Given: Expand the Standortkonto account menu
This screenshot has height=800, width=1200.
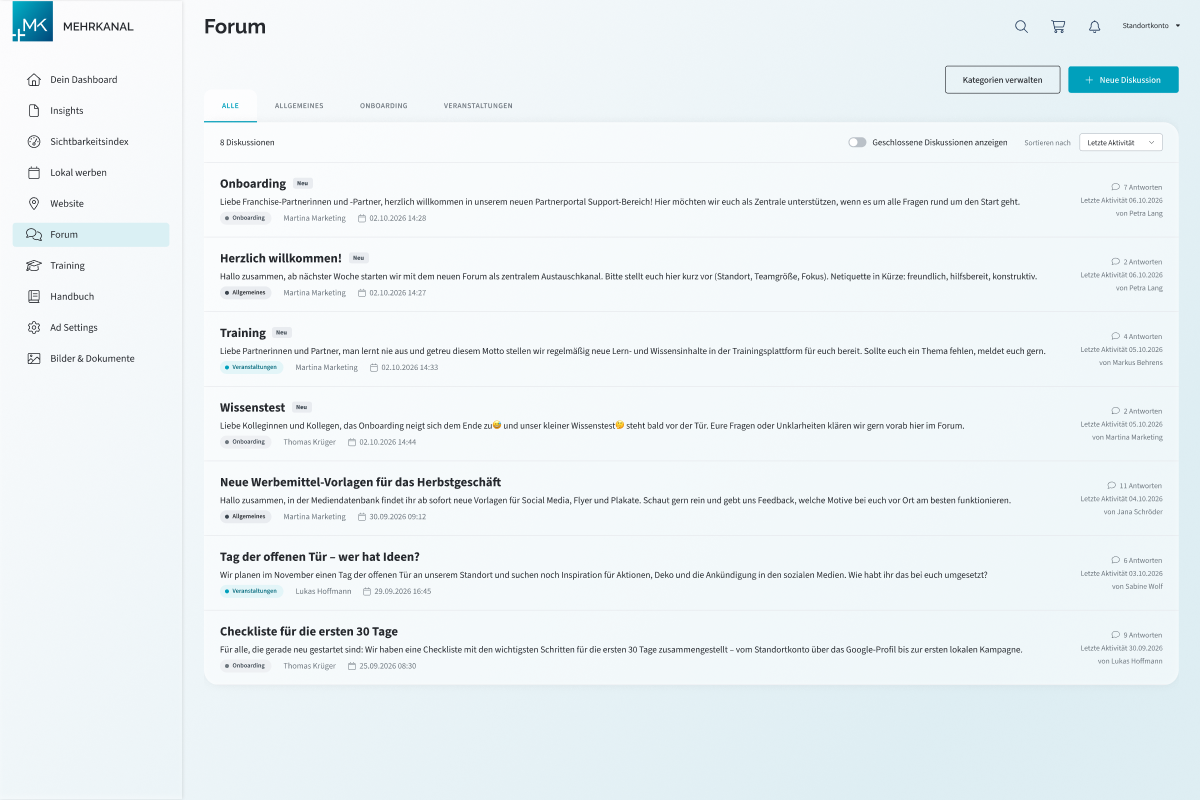Looking at the screenshot, I should [x=1151, y=26].
